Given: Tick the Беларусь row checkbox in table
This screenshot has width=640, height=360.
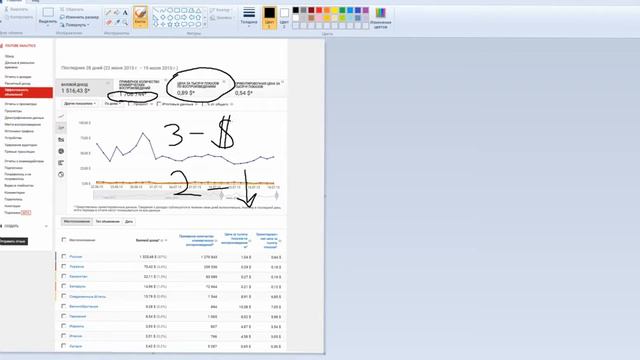Looking at the screenshot, I should pos(64,286).
